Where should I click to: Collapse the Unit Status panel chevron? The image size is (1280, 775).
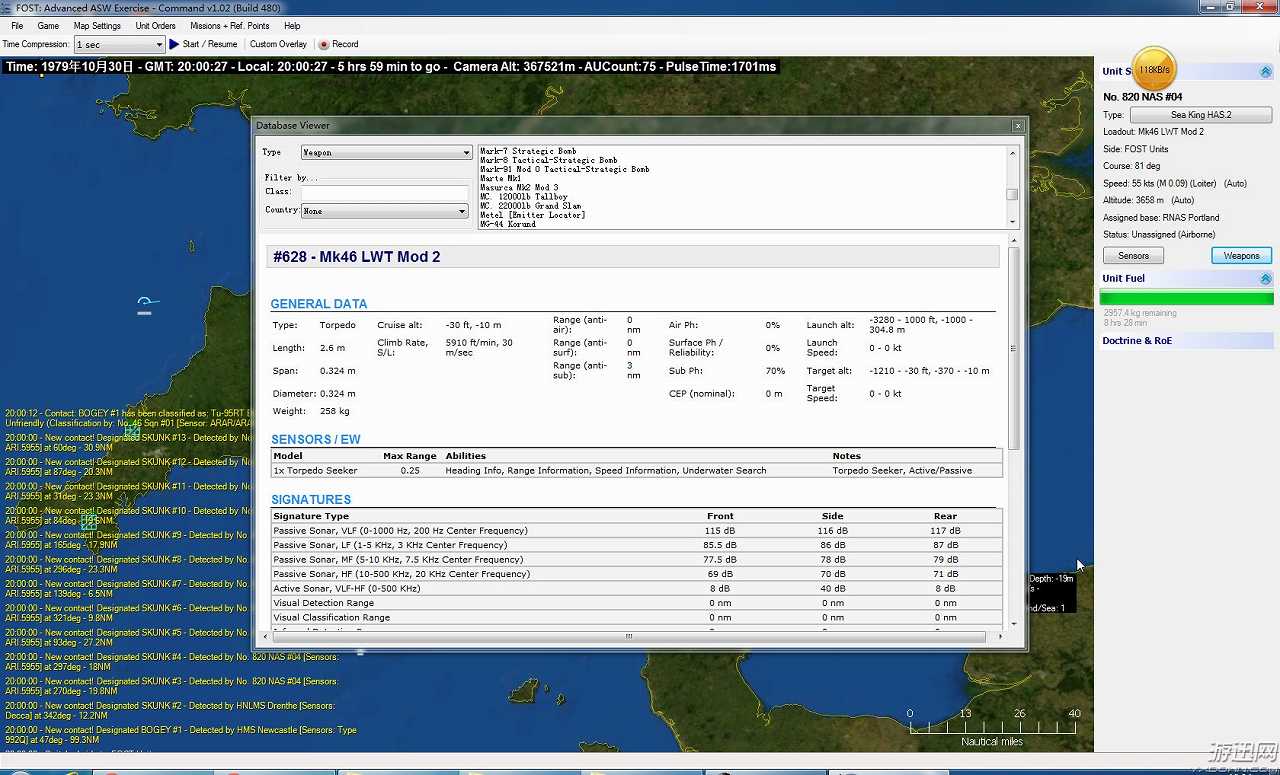pos(1265,72)
